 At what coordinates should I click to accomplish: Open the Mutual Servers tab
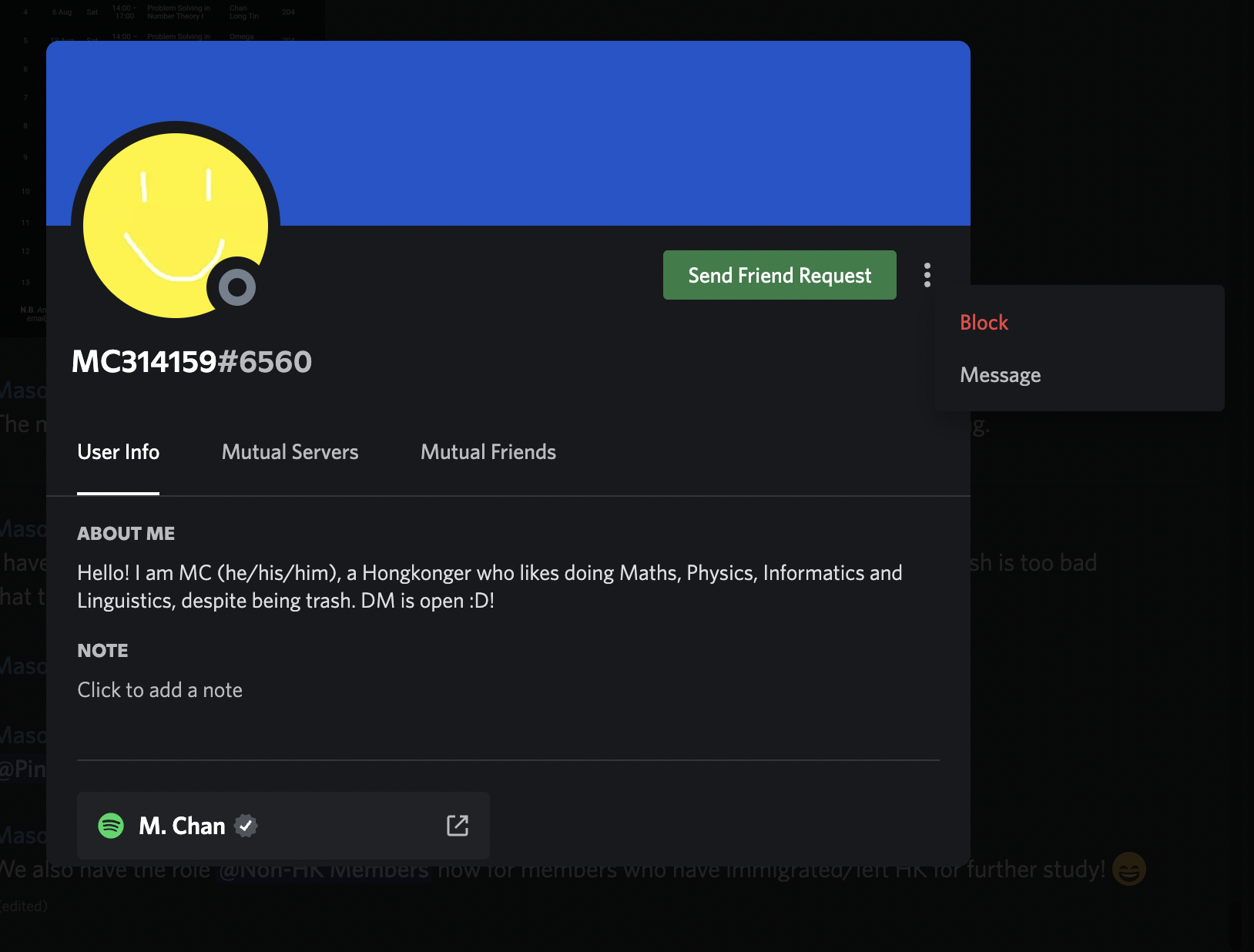[x=290, y=452]
